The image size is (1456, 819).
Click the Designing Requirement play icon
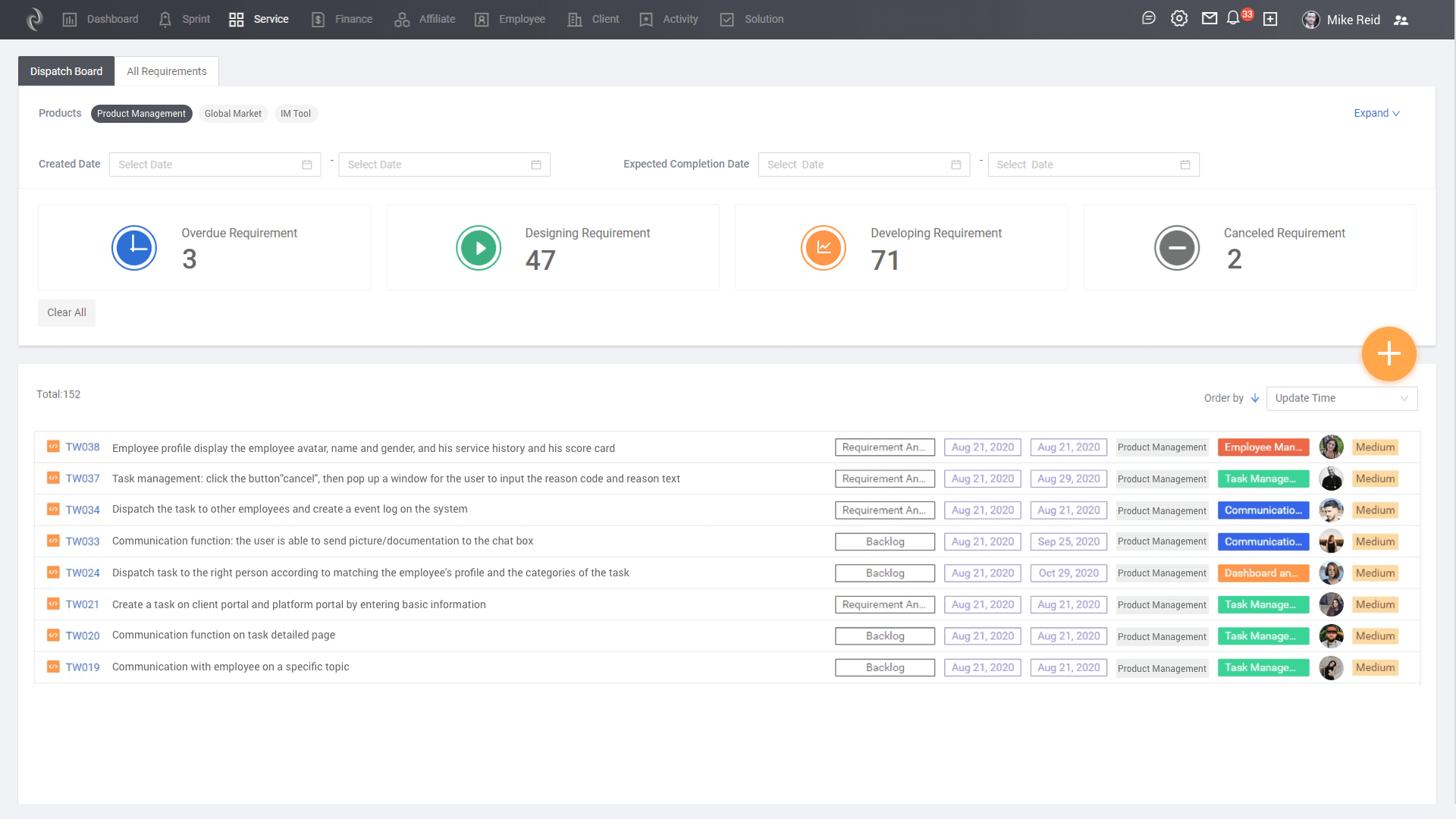pyautogui.click(x=479, y=247)
